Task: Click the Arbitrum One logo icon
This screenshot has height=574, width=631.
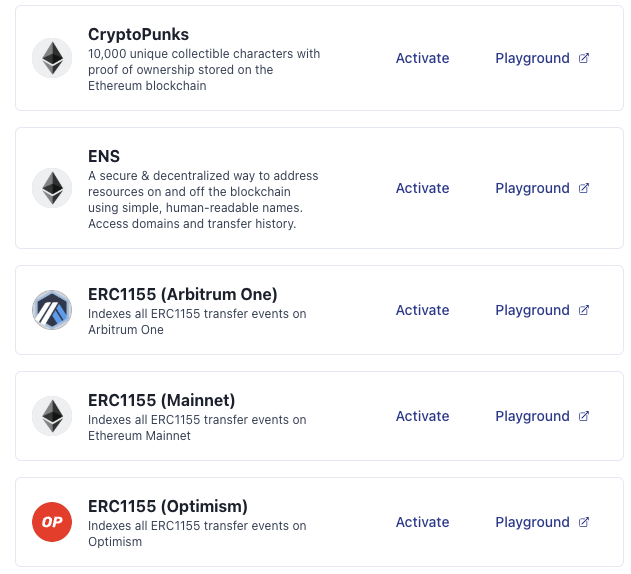Action: tap(51, 310)
